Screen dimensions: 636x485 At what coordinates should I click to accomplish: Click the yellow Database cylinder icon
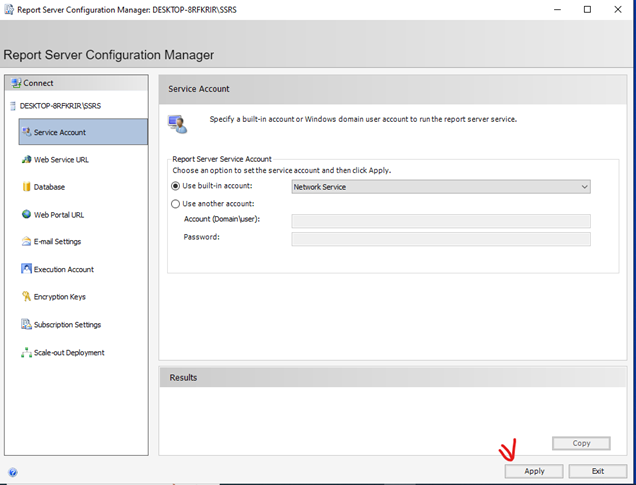point(26,187)
